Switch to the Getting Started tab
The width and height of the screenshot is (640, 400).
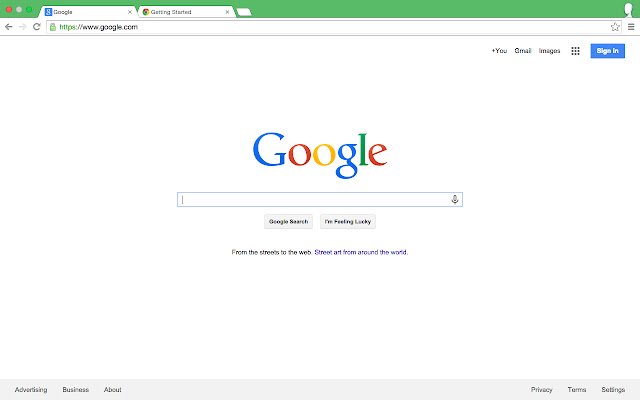[186, 12]
